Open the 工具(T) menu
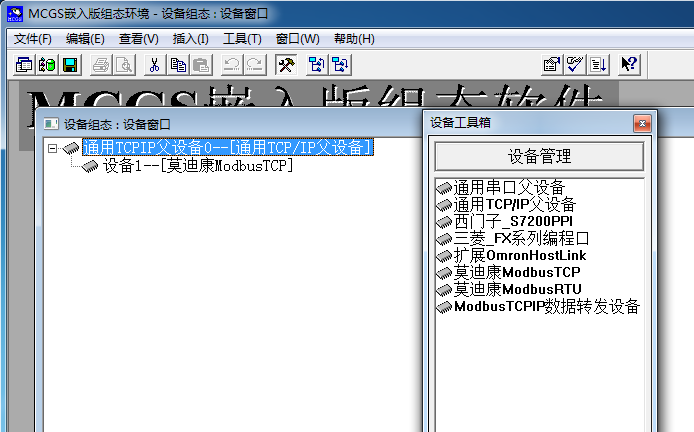This screenshot has height=432, width=694. coord(242,39)
